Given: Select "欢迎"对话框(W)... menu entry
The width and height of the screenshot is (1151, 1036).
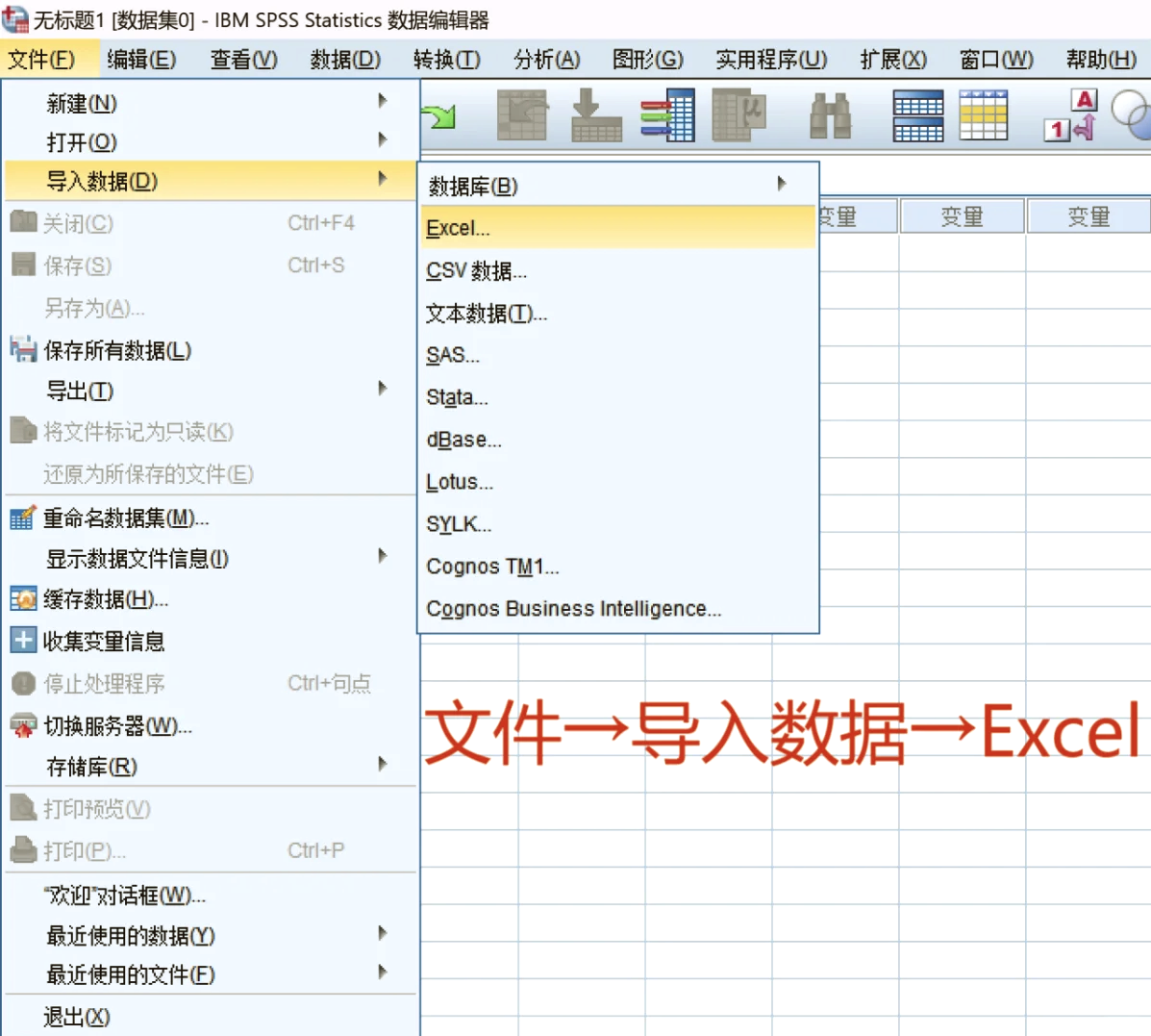Looking at the screenshot, I should click(211, 895).
